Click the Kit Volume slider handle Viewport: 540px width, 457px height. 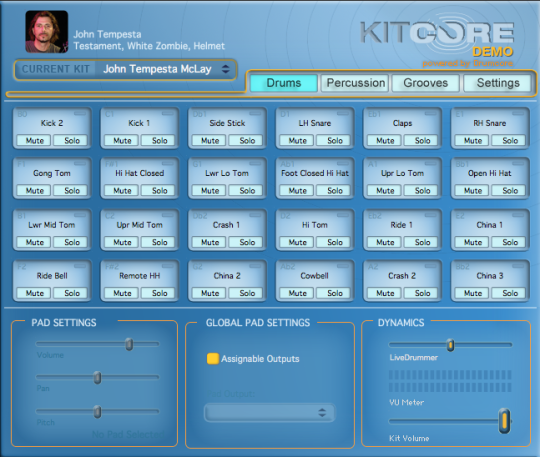point(505,421)
